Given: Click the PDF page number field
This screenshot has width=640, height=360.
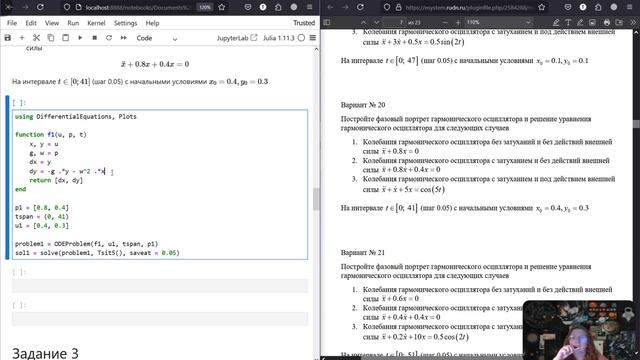Looking at the screenshot, I should [x=394, y=22].
